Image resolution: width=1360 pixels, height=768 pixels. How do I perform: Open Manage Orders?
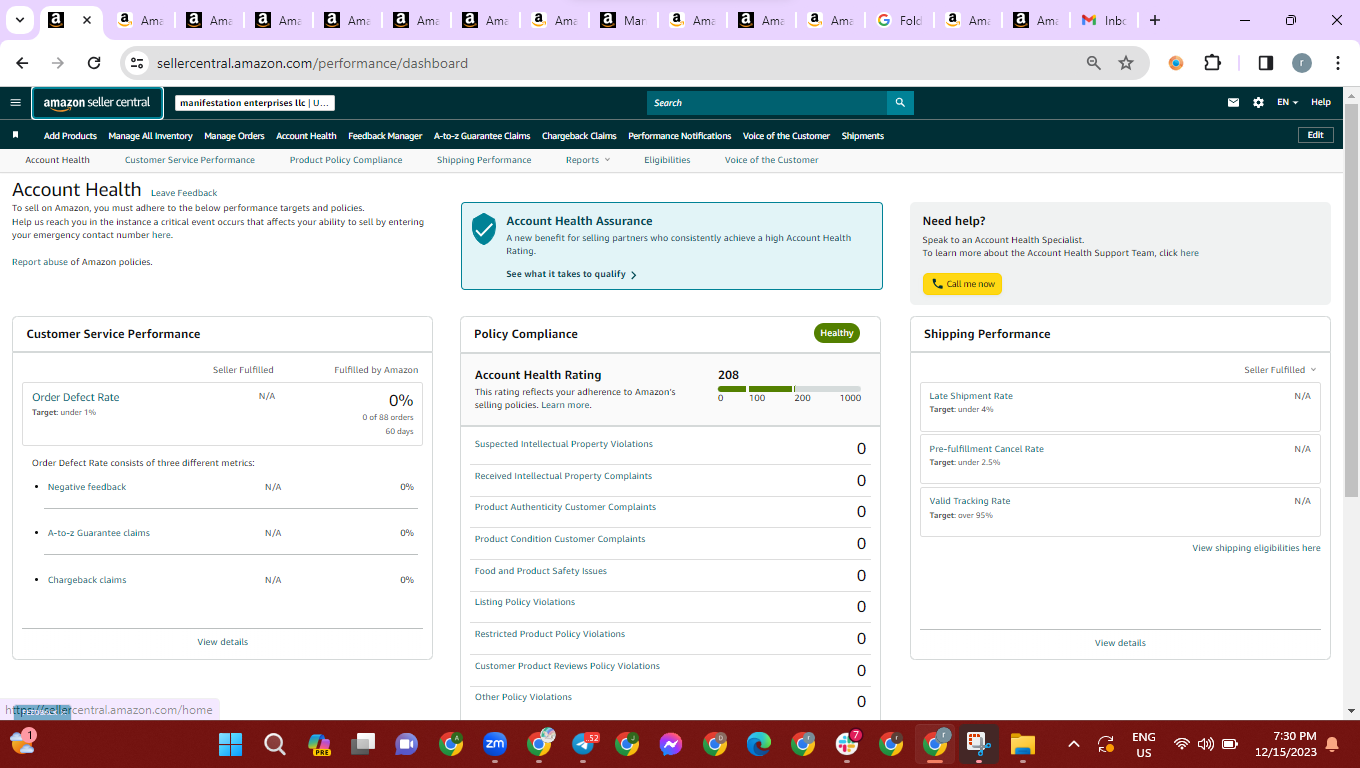234,136
